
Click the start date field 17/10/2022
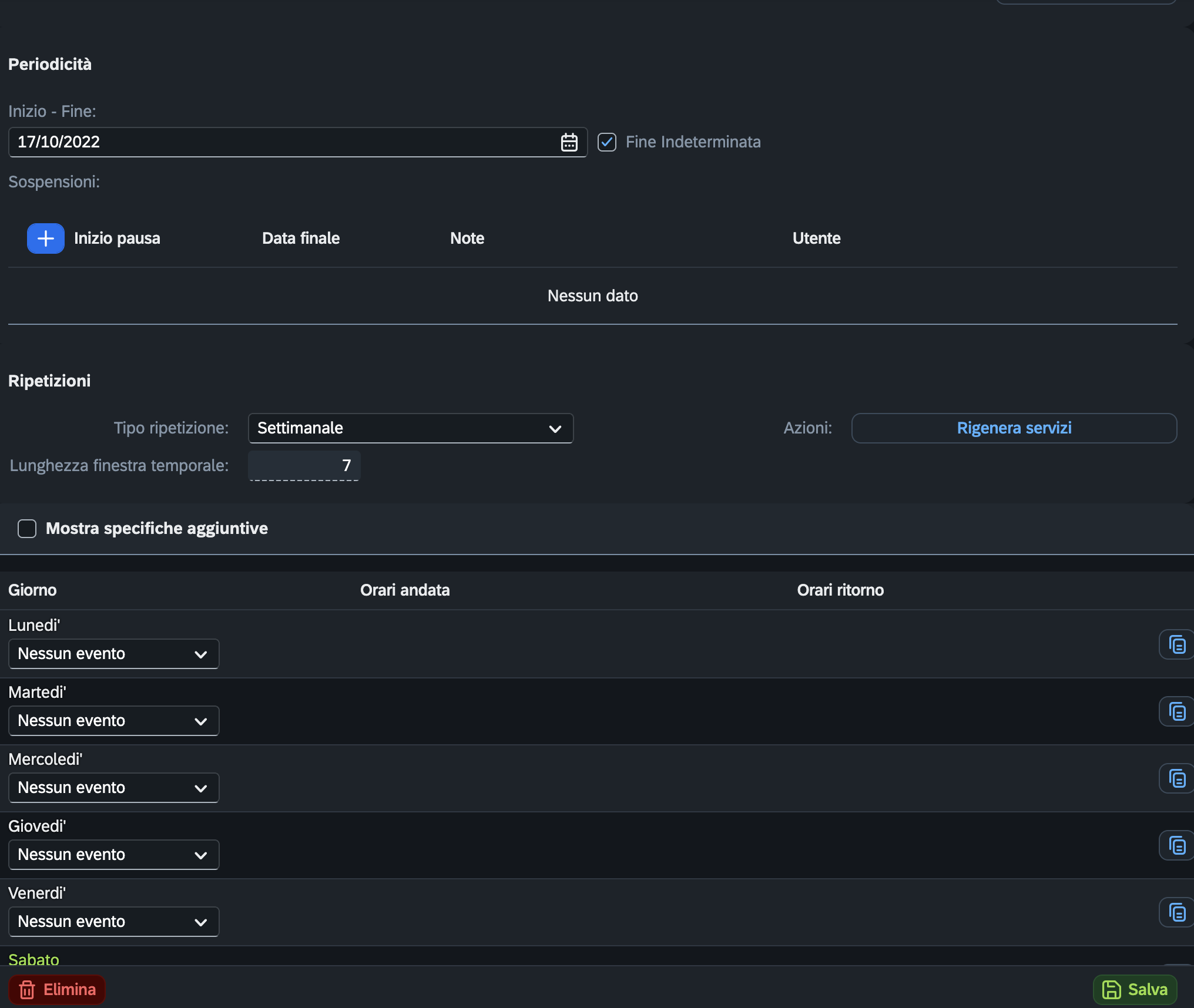coord(298,142)
